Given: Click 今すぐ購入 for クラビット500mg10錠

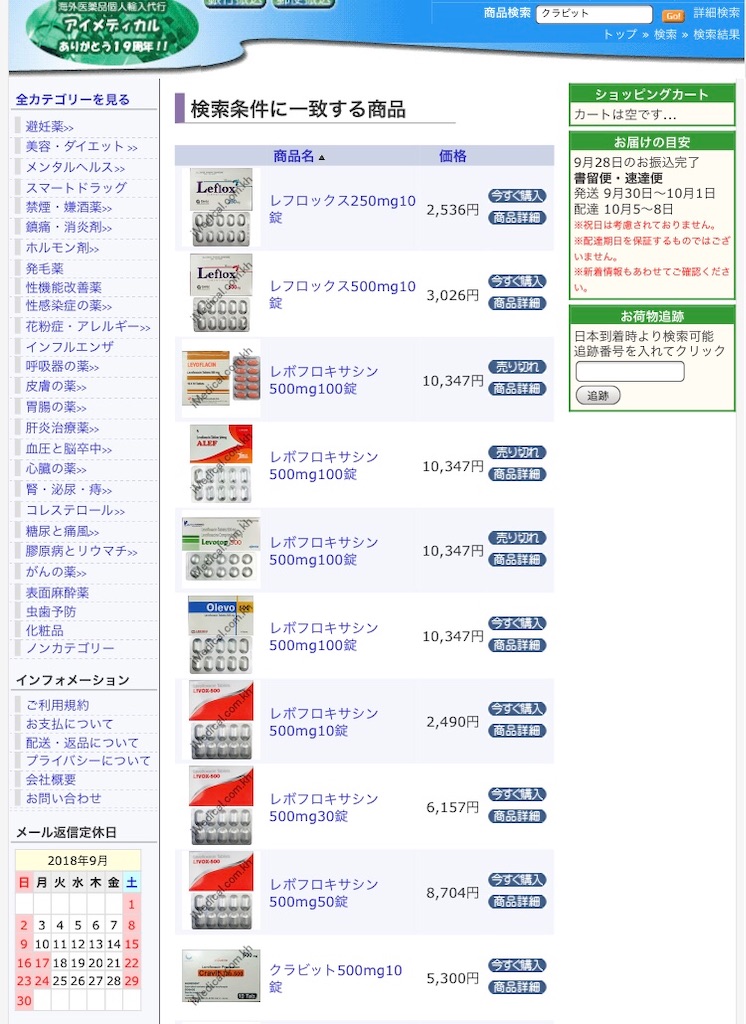Looking at the screenshot, I should (517, 966).
